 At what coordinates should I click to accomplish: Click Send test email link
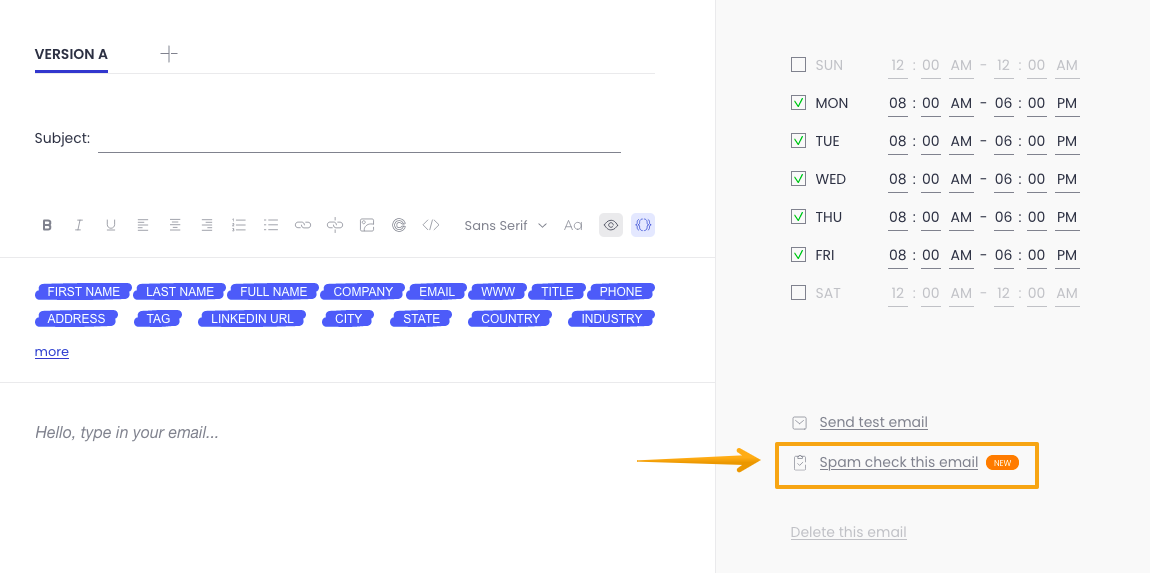(873, 422)
